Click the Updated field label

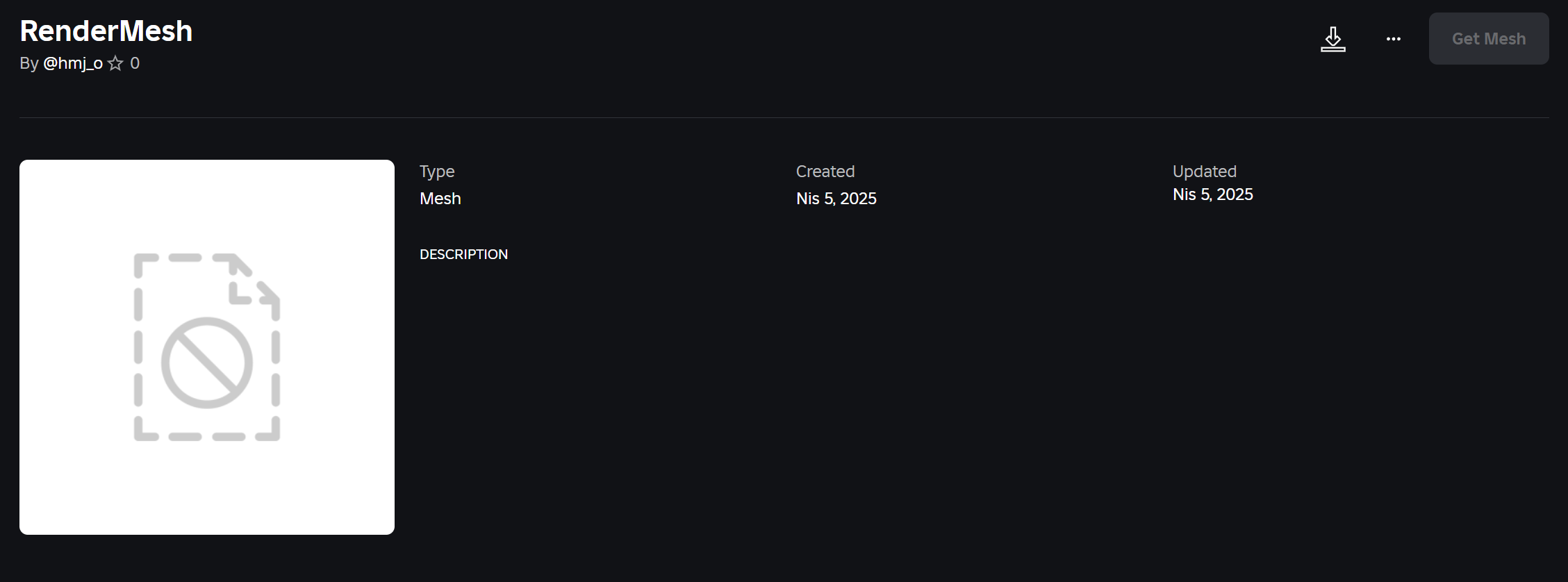pyautogui.click(x=1205, y=172)
